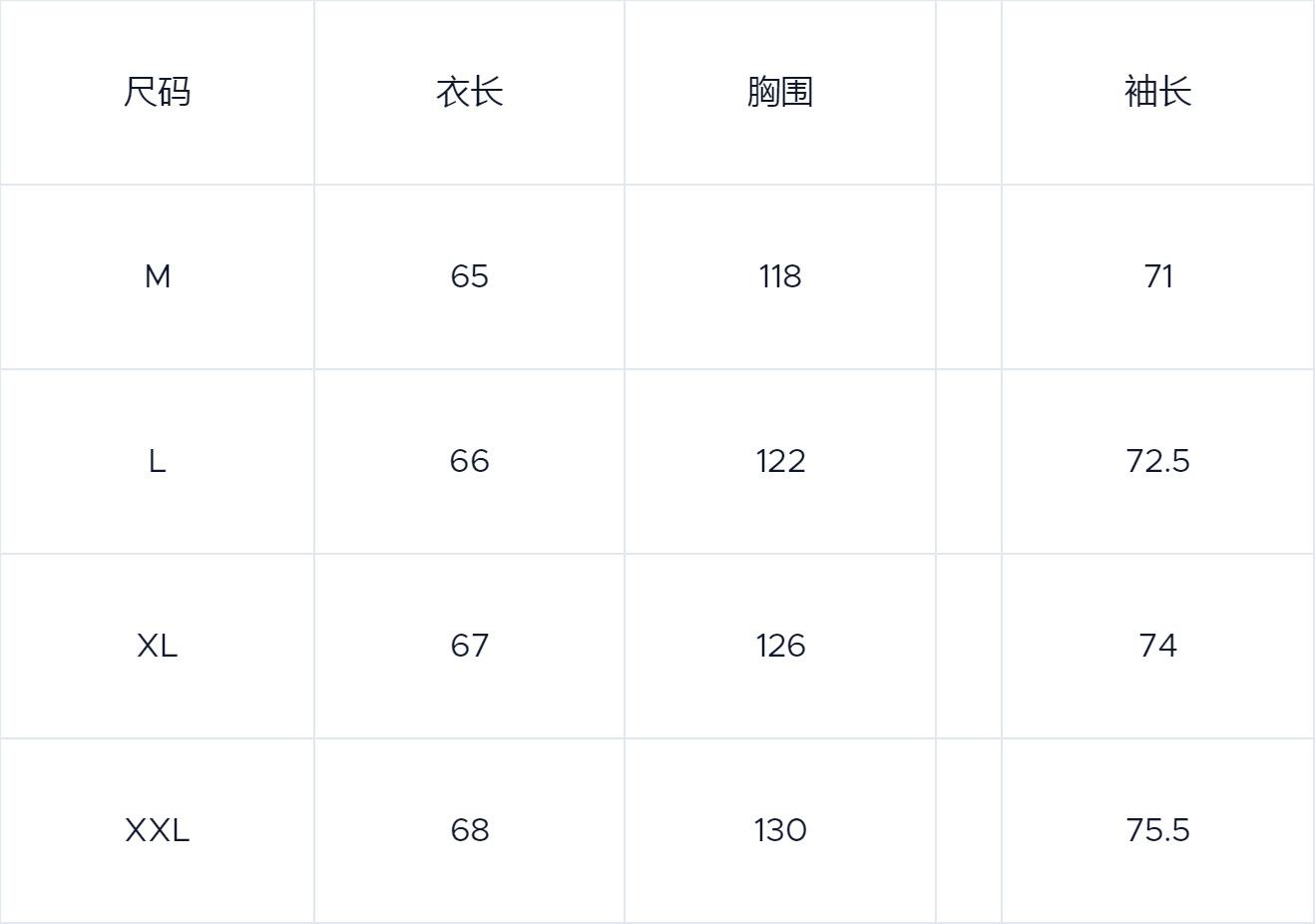Select the XXL size row label
Screen dimensions: 1315x924
tap(157, 830)
